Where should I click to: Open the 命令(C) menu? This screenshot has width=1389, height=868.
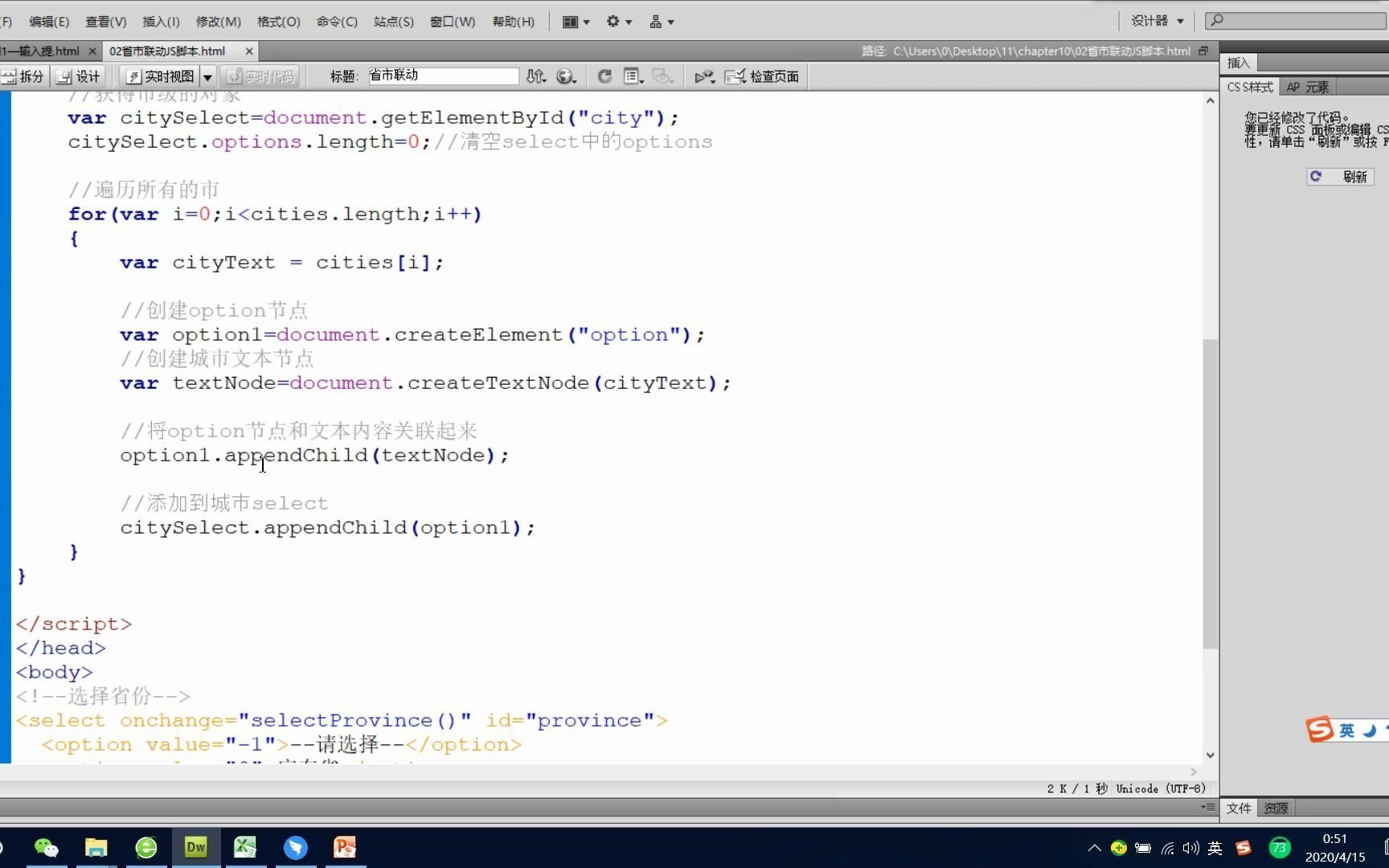coord(337,22)
